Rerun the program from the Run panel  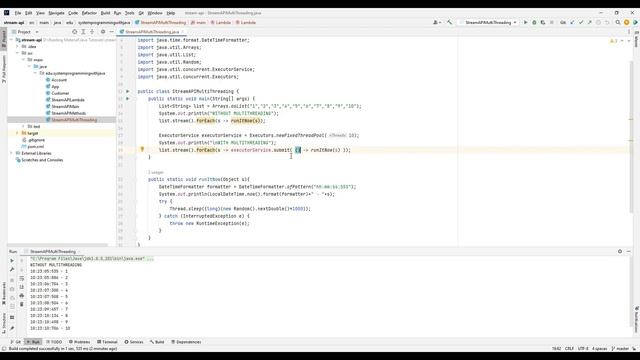pyautogui.click(x=12, y=260)
